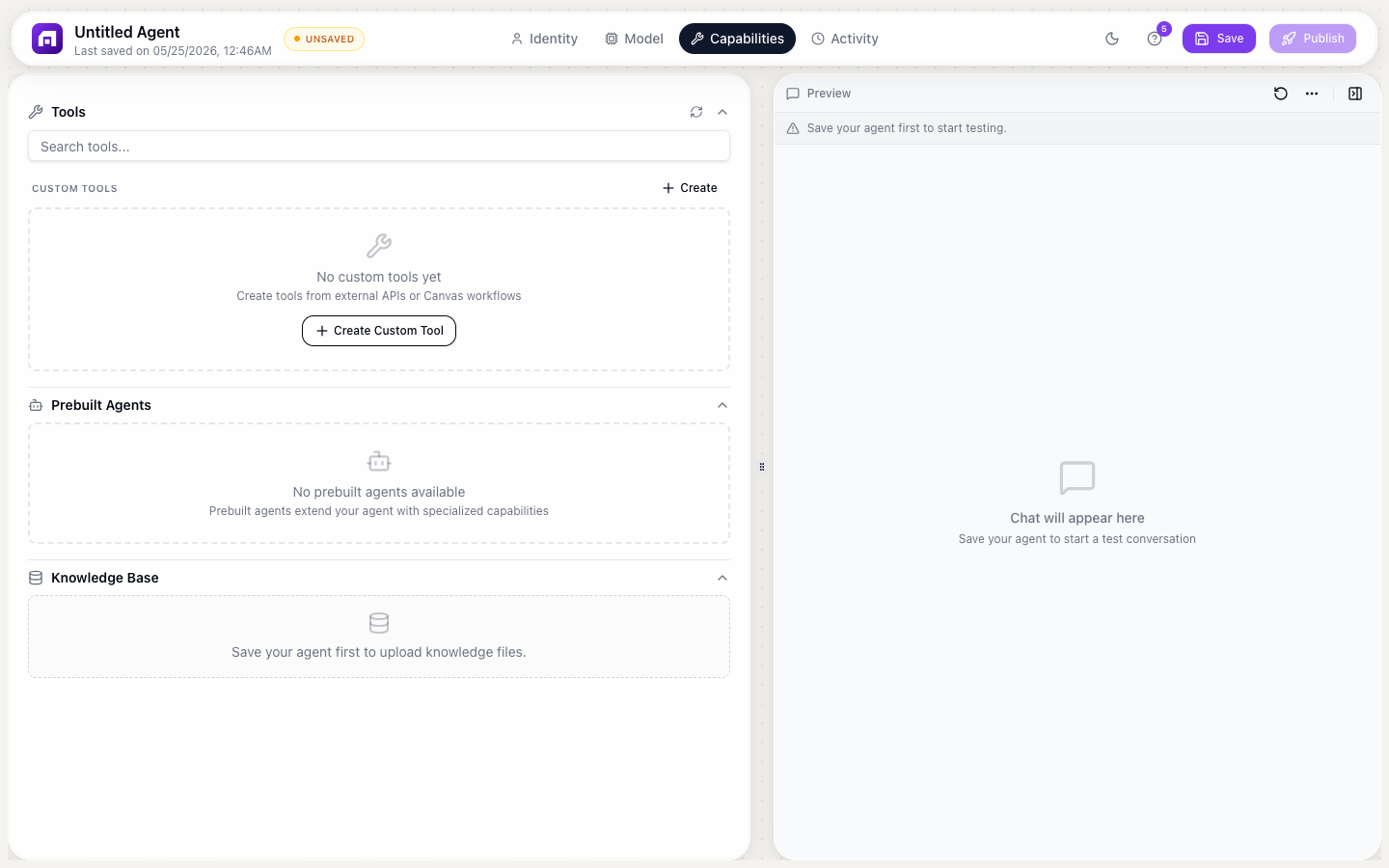1389x868 pixels.
Task: Focus the Search tools field
Action: pyautogui.click(x=379, y=147)
